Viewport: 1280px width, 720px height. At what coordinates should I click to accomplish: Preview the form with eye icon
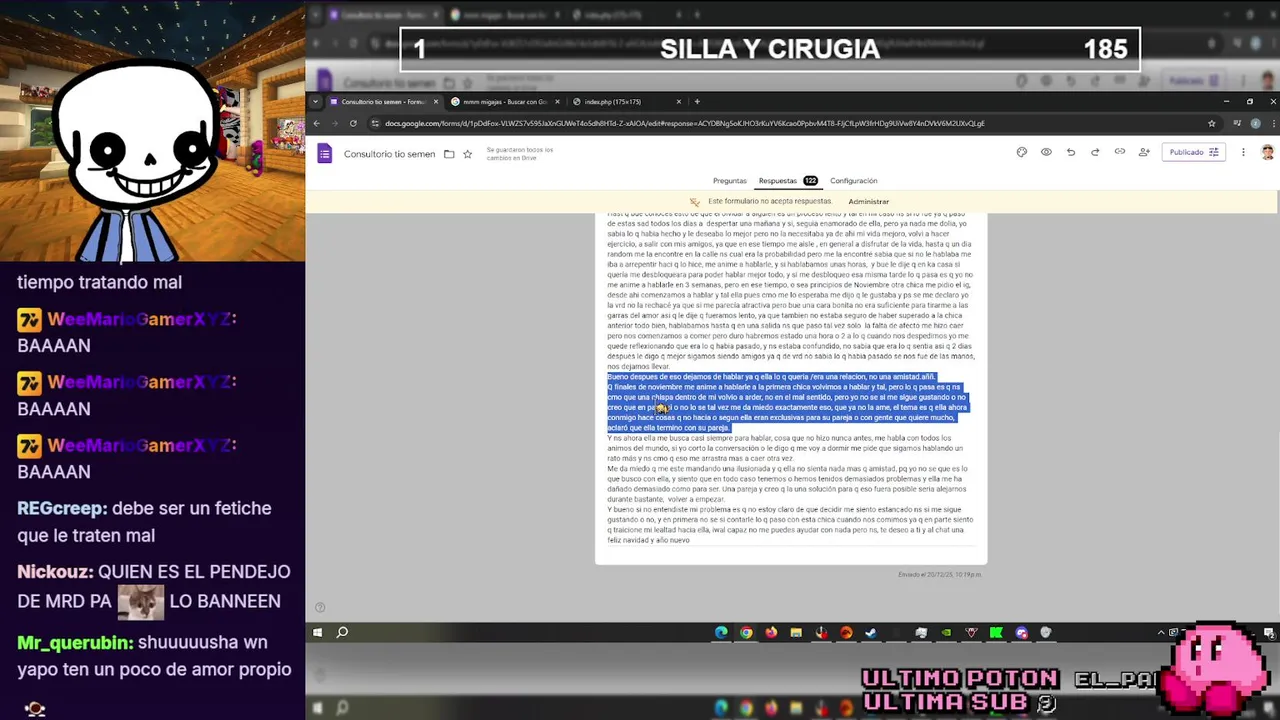(1046, 152)
